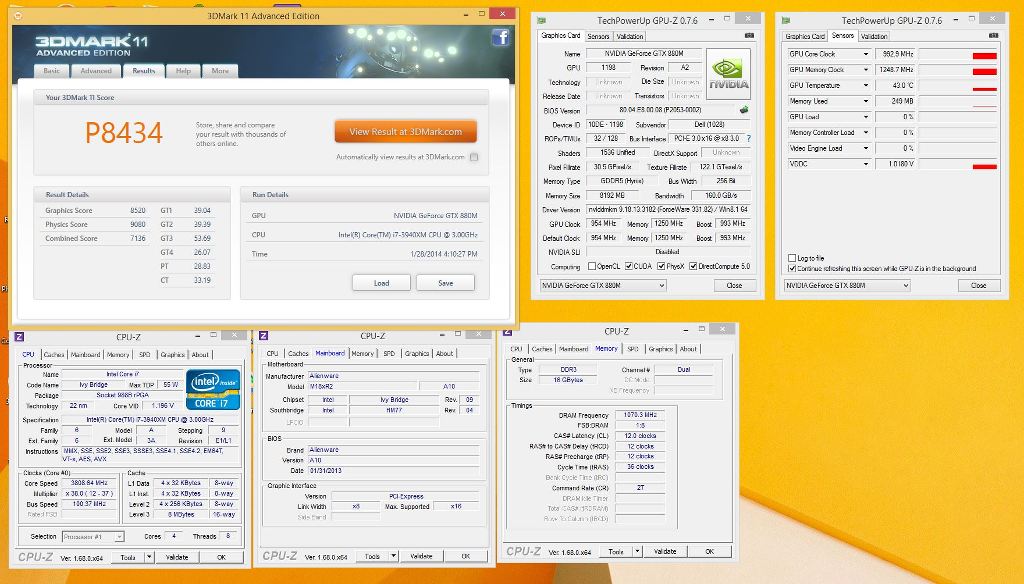The image size is (1024, 584).
Task: Click OK in the CPU-Z Memory window
Action: (x=709, y=552)
